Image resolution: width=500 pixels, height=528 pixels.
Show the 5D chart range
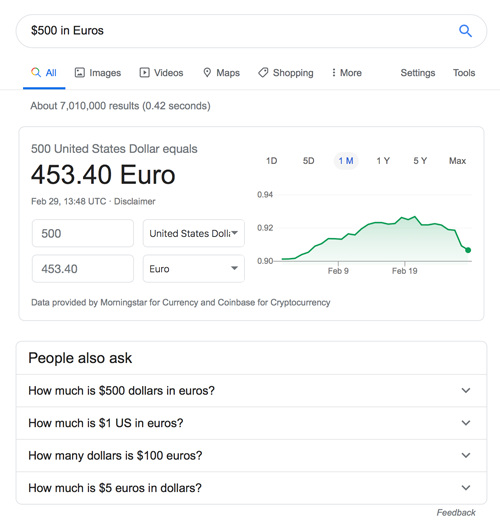308,161
